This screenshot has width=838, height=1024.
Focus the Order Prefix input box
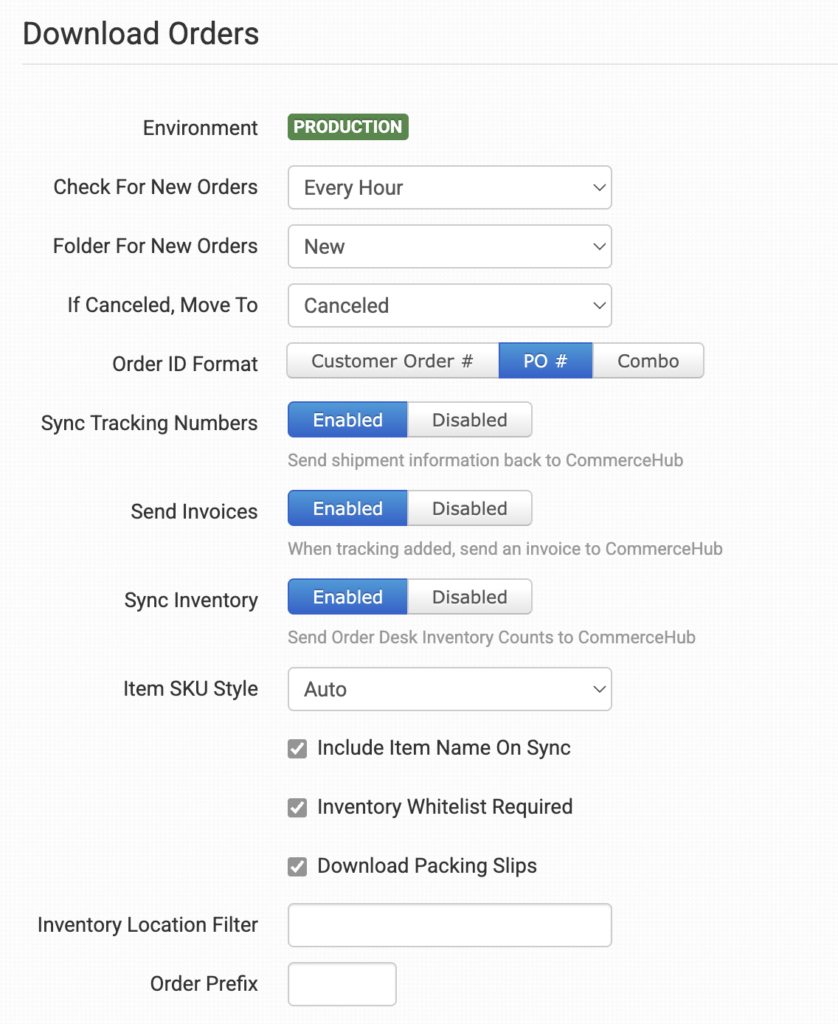point(342,984)
